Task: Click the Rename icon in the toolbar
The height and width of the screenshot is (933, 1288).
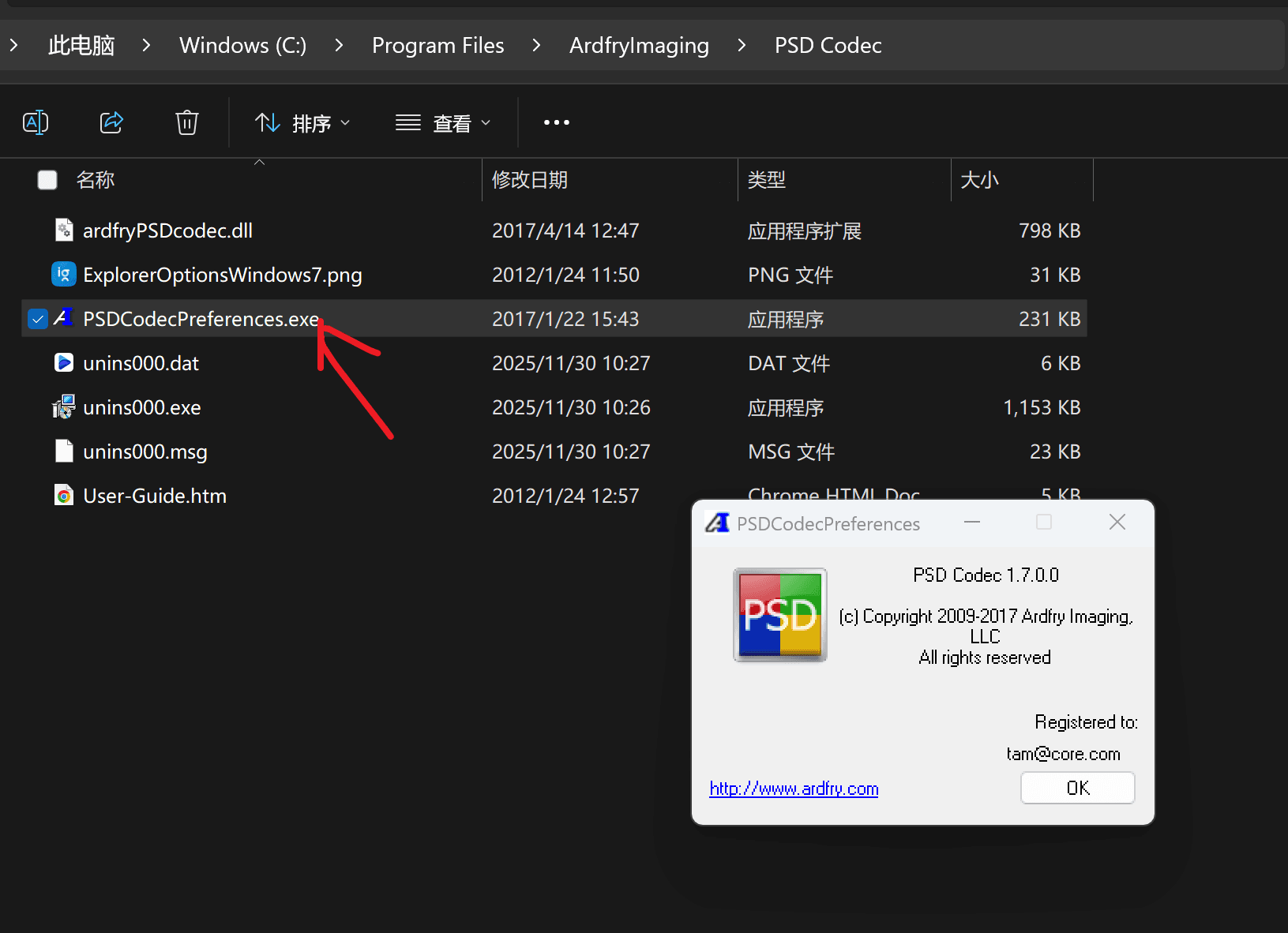Action: (36, 122)
